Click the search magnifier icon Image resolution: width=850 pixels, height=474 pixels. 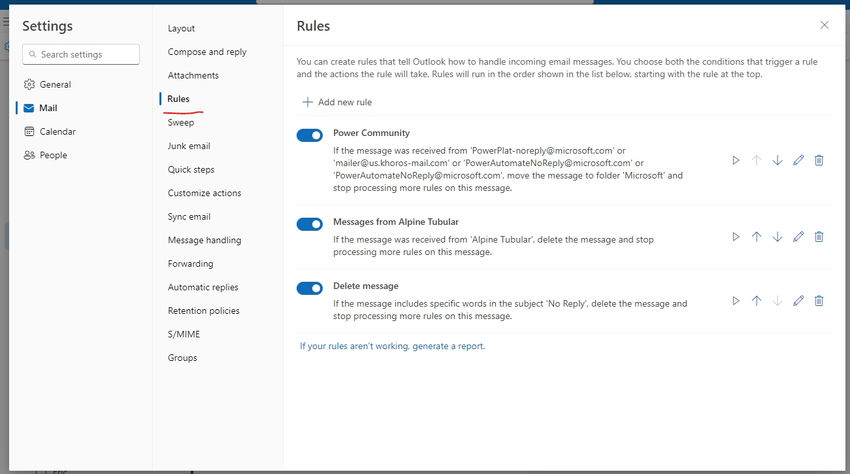(x=33, y=54)
